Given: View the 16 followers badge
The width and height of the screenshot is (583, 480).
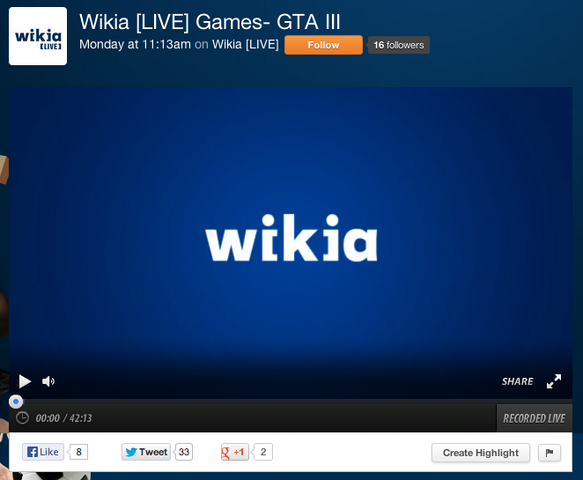Looking at the screenshot, I should click(399, 45).
